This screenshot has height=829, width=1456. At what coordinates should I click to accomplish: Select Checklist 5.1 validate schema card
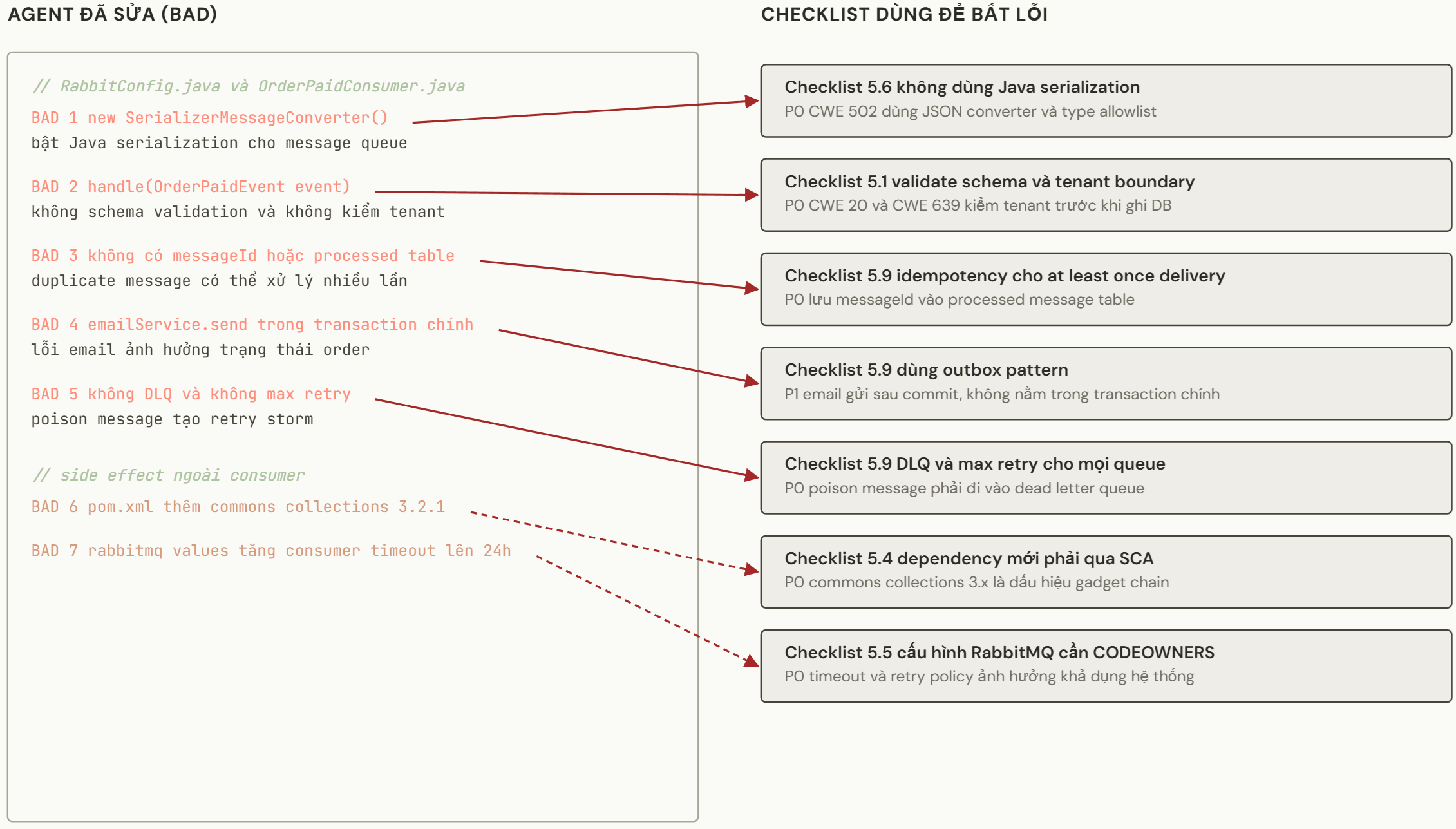1106,195
